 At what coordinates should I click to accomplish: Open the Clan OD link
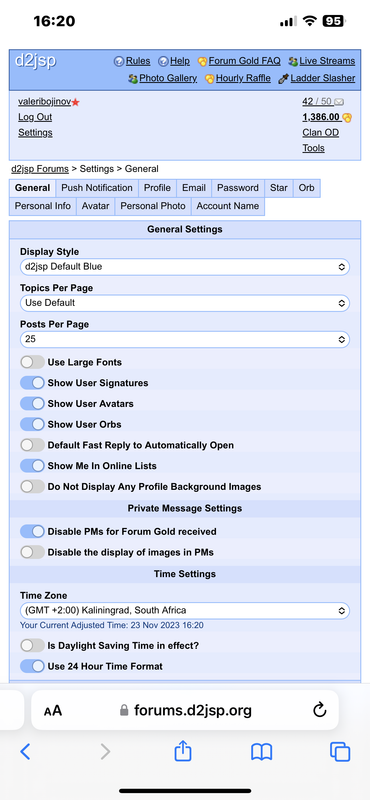[320, 133]
